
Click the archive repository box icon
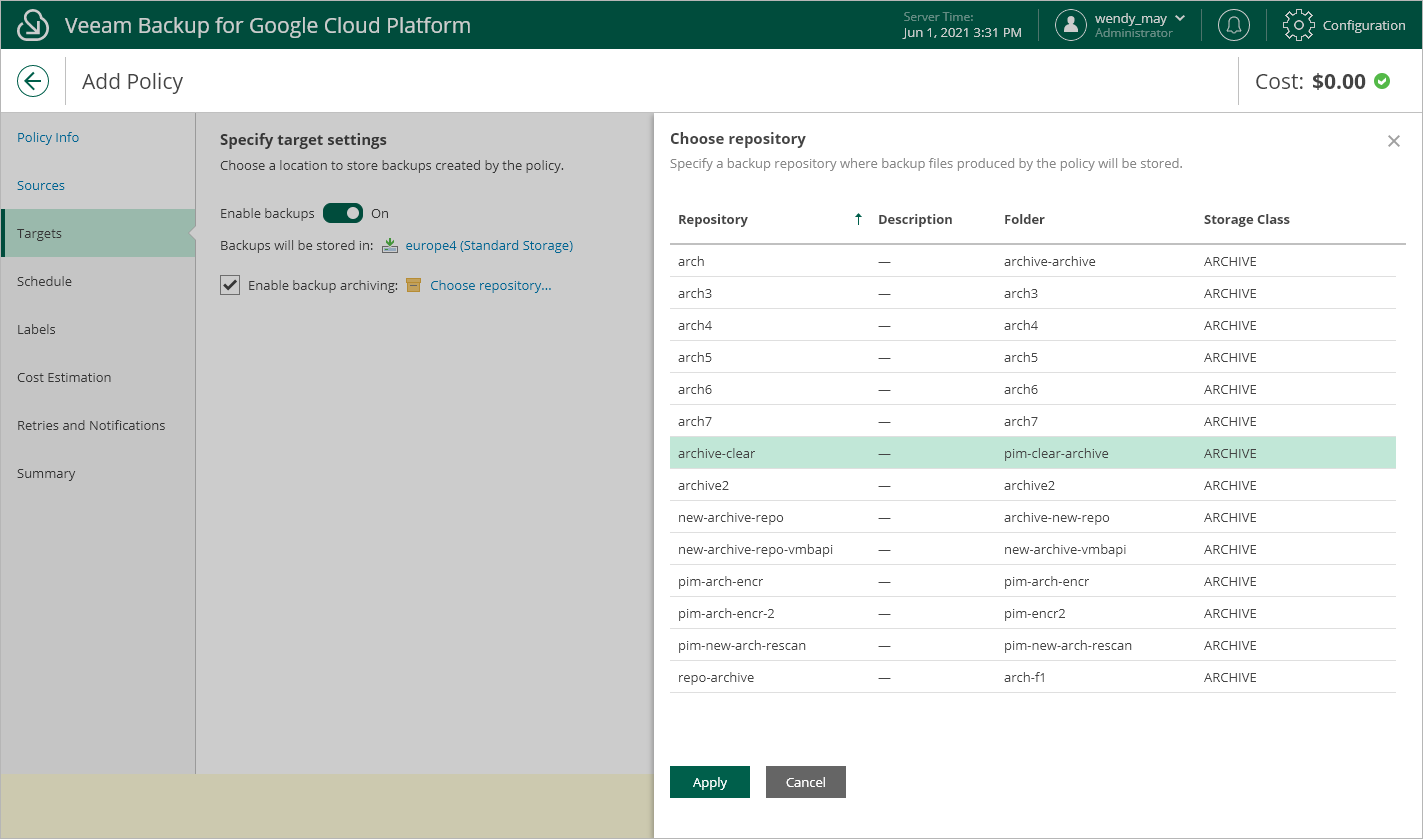tap(413, 285)
